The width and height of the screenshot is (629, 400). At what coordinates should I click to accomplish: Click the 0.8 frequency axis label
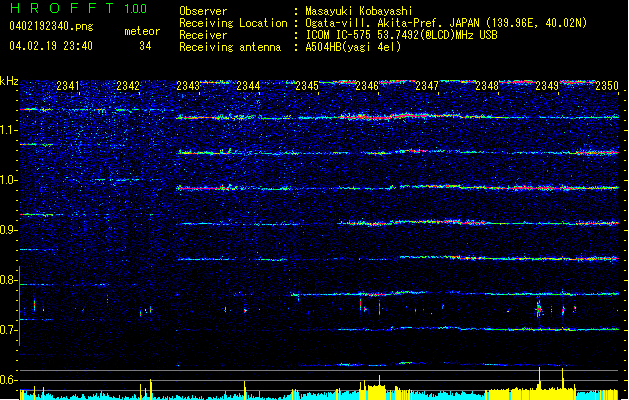(9, 280)
